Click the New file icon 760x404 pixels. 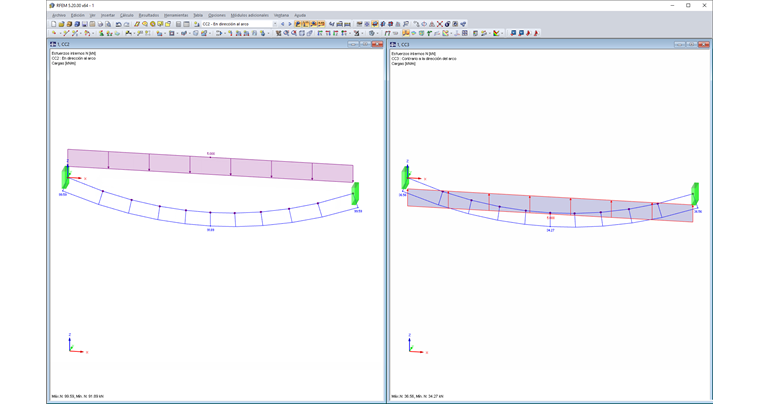(53, 24)
